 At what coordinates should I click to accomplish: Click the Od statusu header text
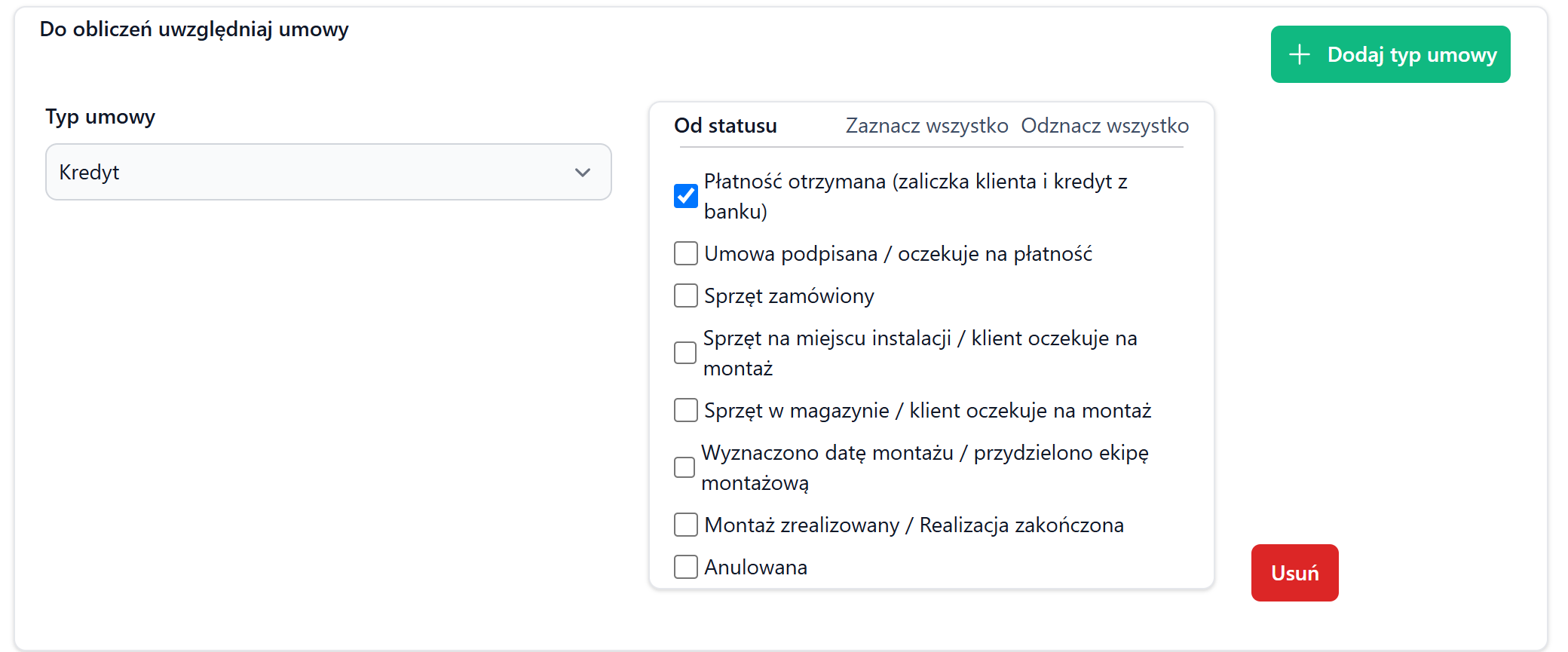(725, 125)
